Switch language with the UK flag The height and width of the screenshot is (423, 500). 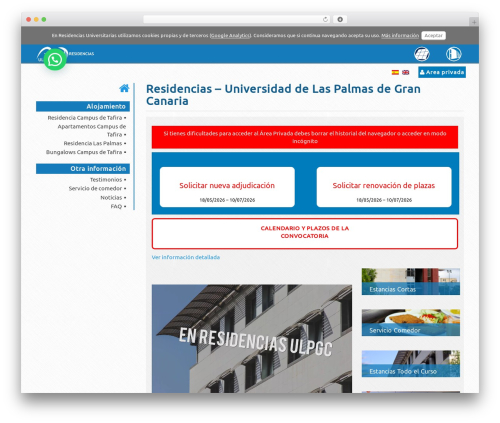405,72
